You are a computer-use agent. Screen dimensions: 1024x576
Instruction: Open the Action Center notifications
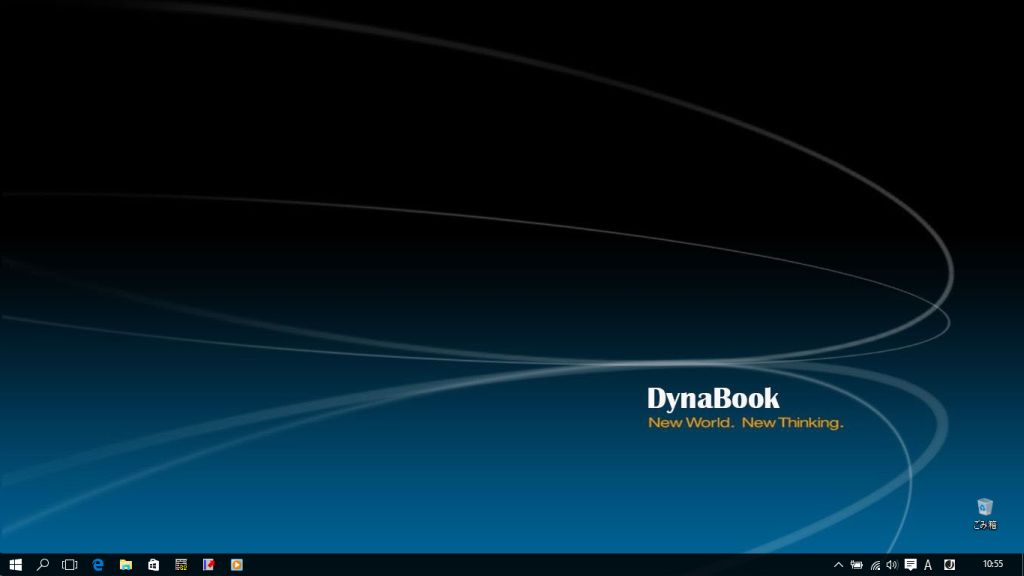pos(910,565)
